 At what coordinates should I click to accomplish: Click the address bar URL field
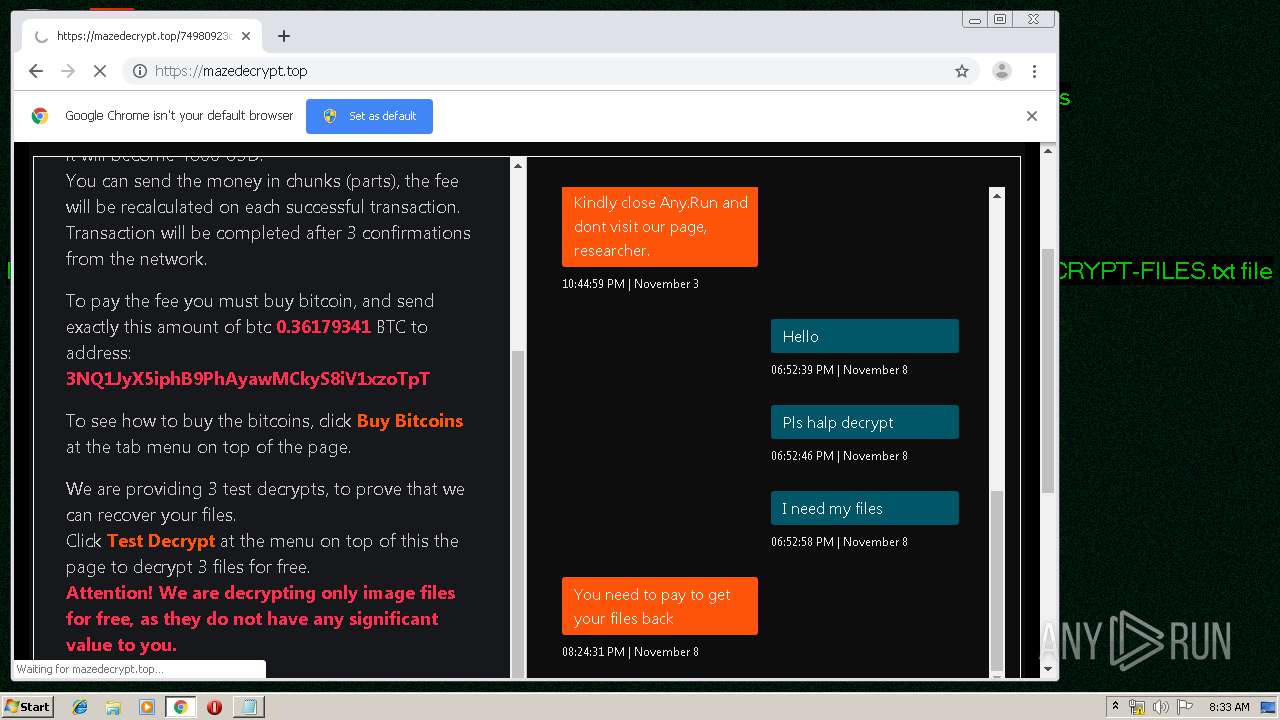(x=550, y=71)
